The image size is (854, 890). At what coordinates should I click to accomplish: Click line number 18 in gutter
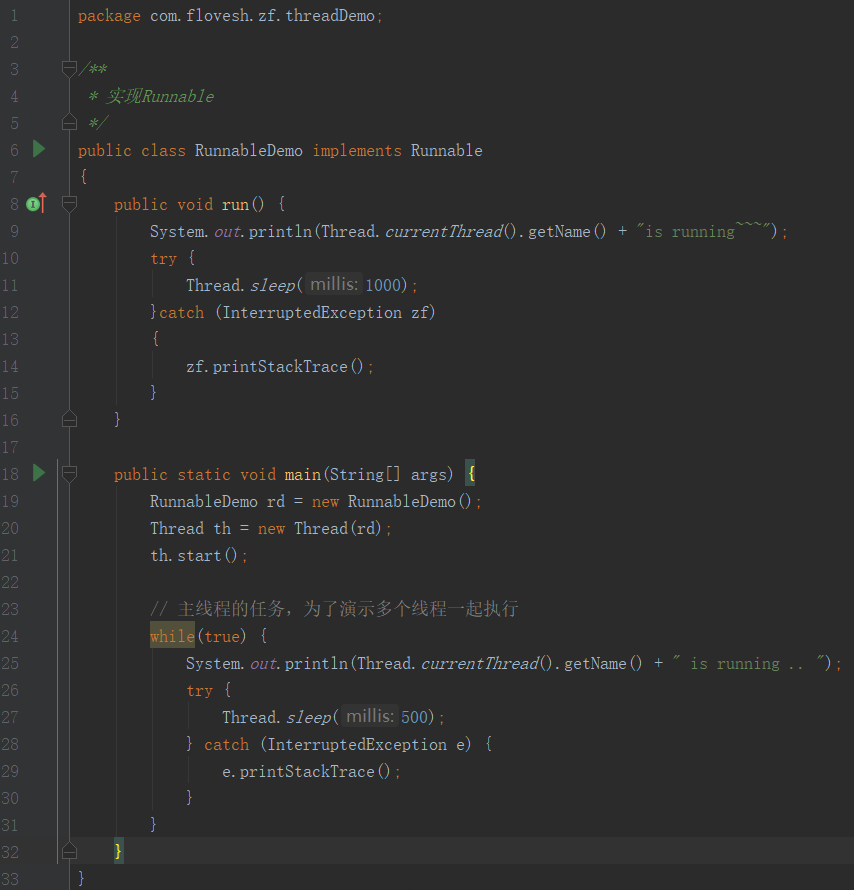[x=10, y=474]
